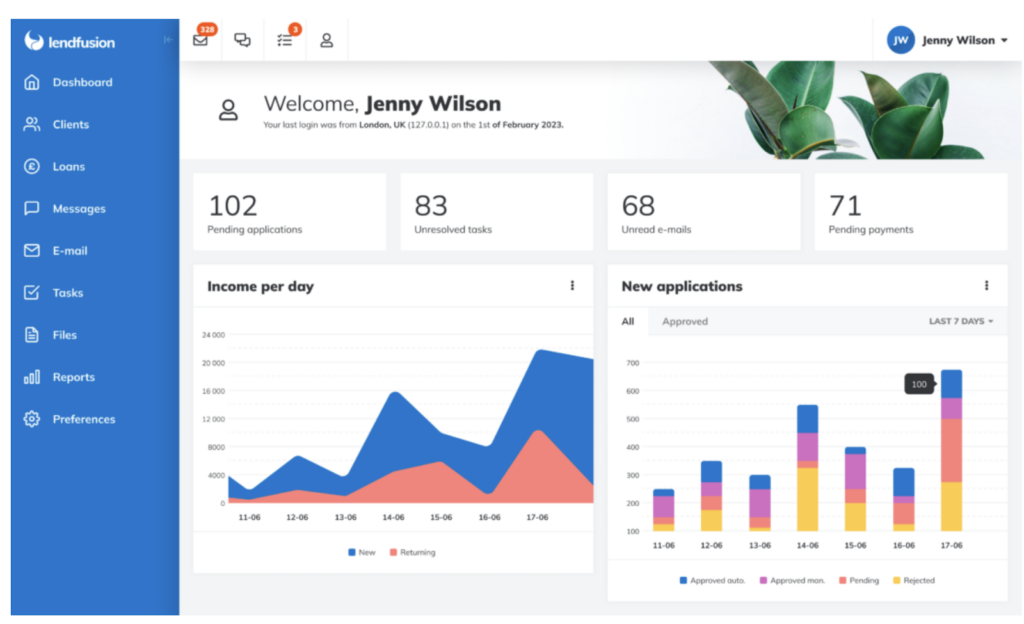Image resolution: width=1024 pixels, height=624 pixels.
Task: Open the 68 Unread e-mails card
Action: point(703,211)
